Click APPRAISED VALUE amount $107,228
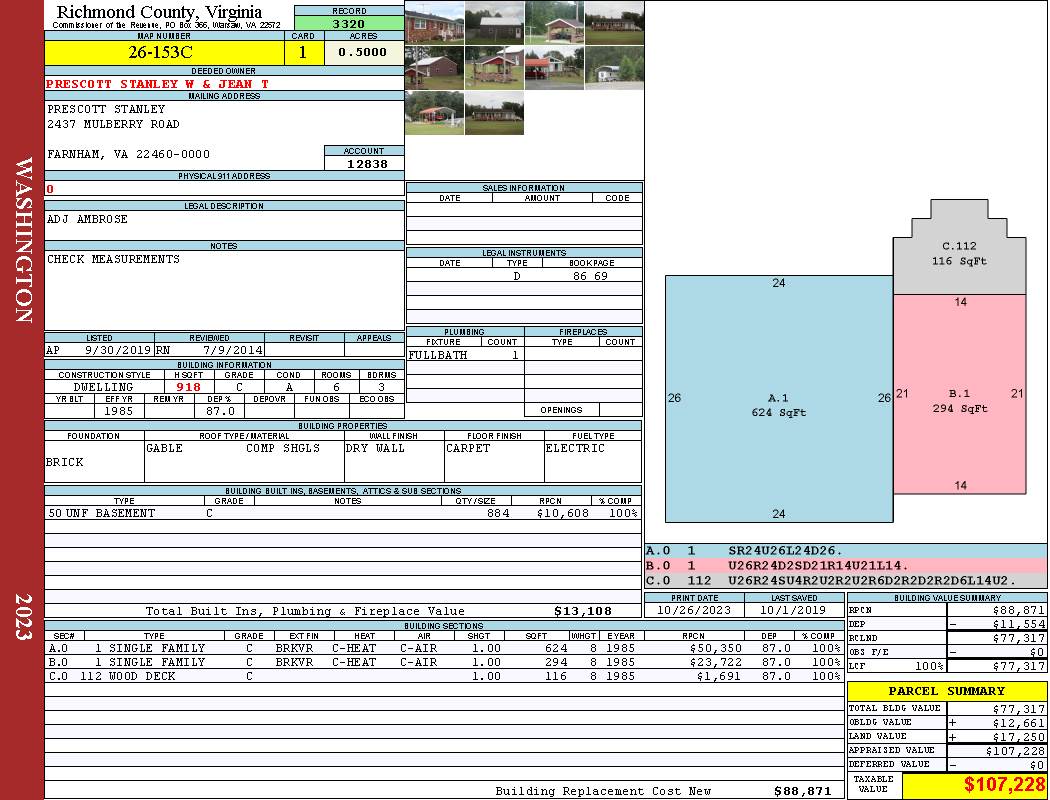 coord(1015,751)
